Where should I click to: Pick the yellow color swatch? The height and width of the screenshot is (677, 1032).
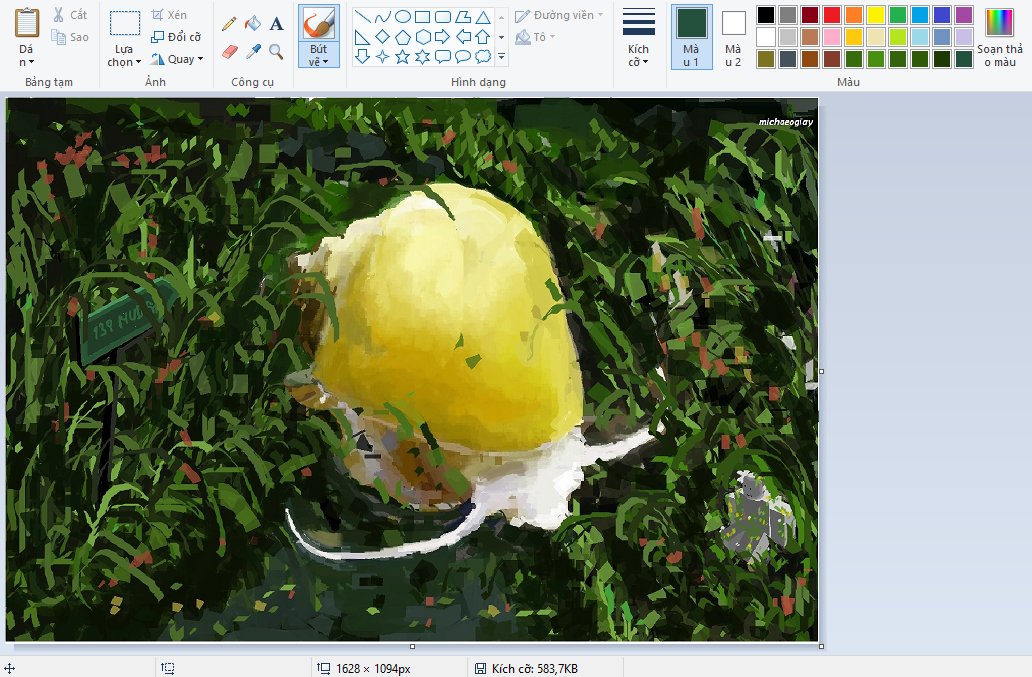click(x=876, y=14)
